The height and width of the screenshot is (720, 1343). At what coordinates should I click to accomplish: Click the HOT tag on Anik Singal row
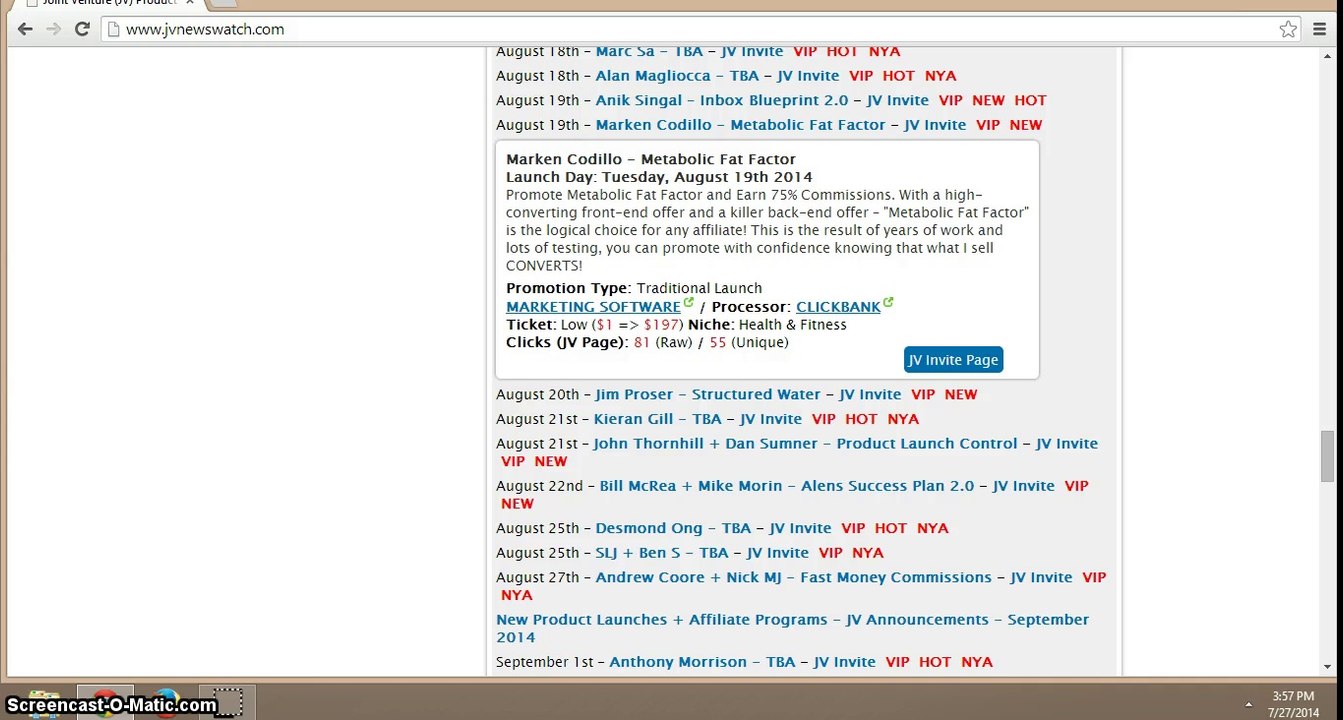[1030, 100]
